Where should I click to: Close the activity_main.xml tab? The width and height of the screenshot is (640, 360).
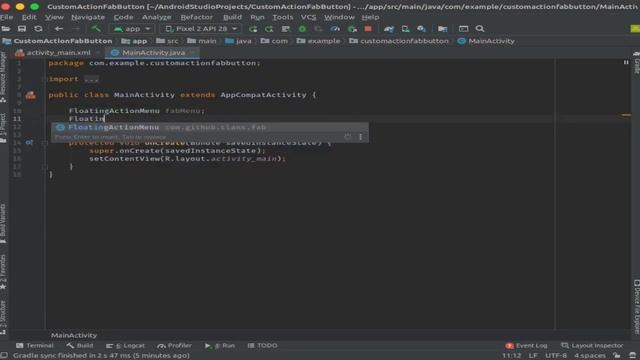[x=98, y=53]
